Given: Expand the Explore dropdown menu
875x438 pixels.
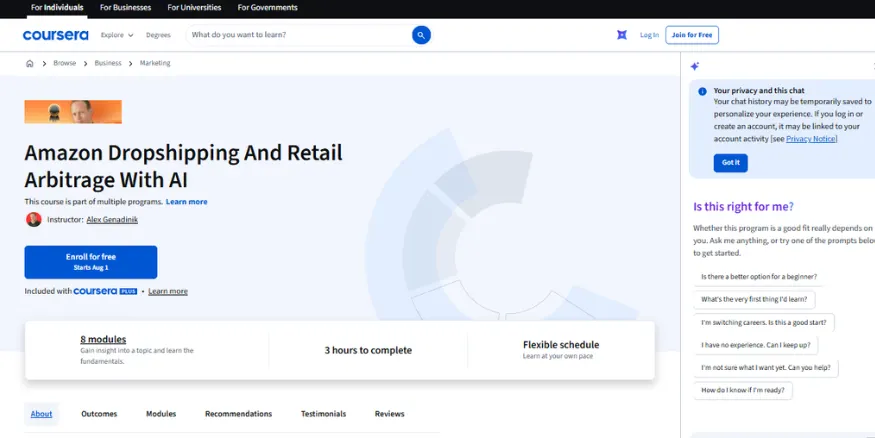Looking at the screenshot, I should coord(117,35).
